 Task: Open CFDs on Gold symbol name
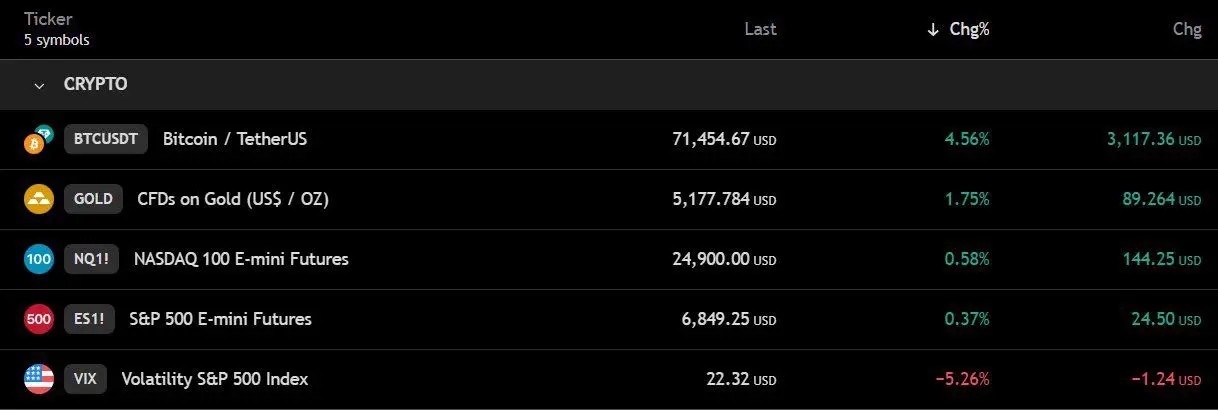[x=232, y=199]
